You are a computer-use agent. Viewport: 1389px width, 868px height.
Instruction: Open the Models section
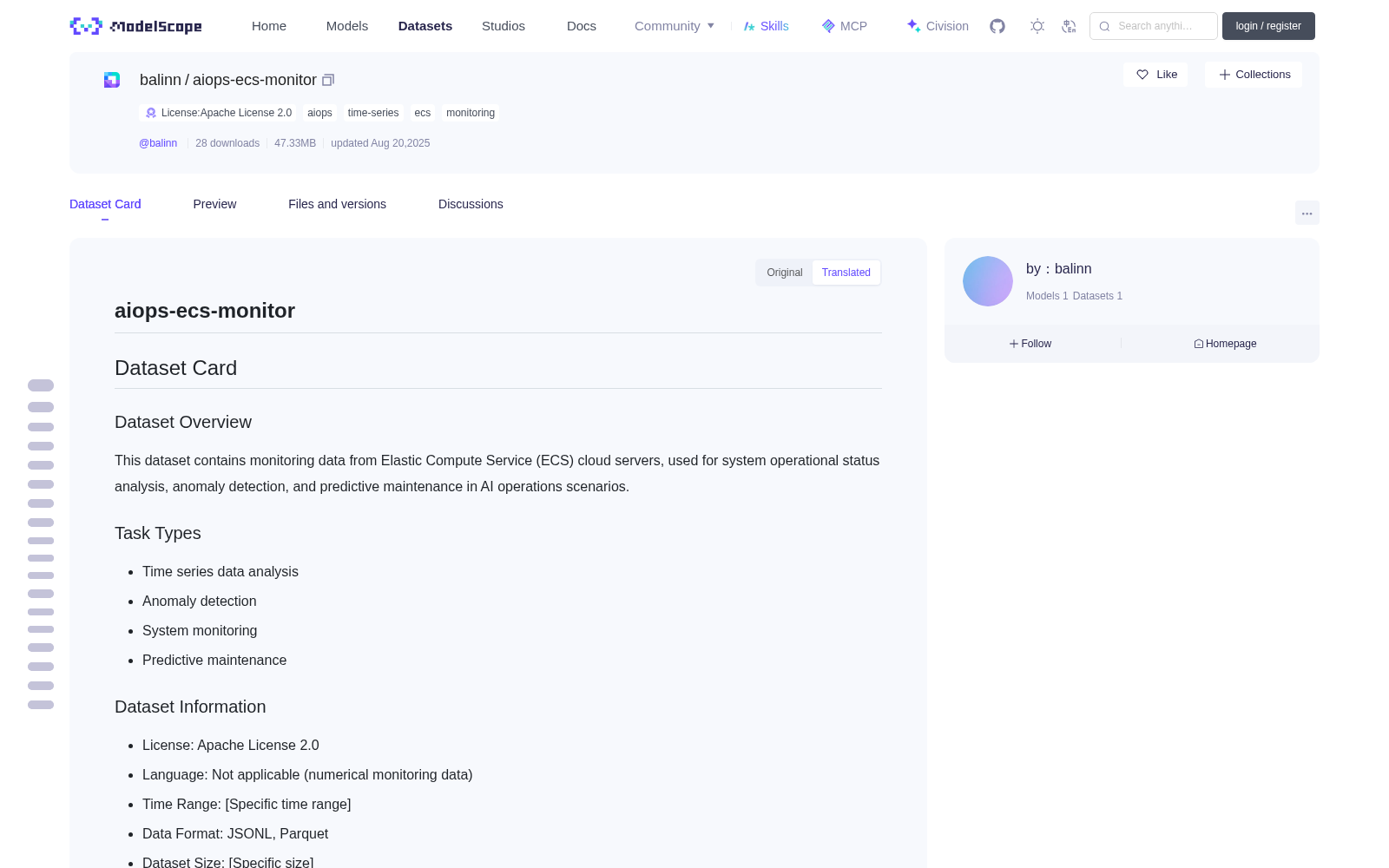347,26
